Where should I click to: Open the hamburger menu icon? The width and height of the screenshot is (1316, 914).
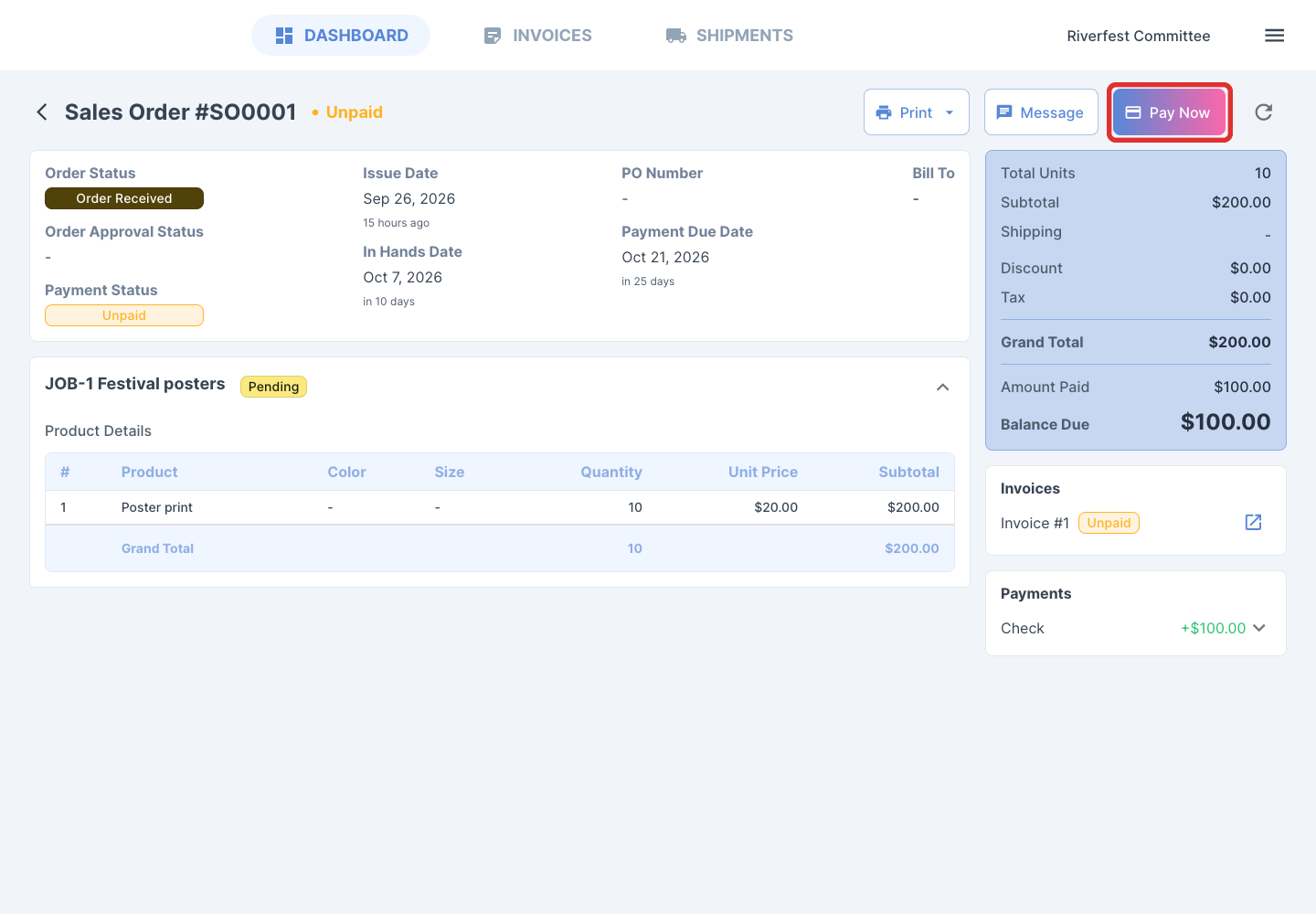1274,36
